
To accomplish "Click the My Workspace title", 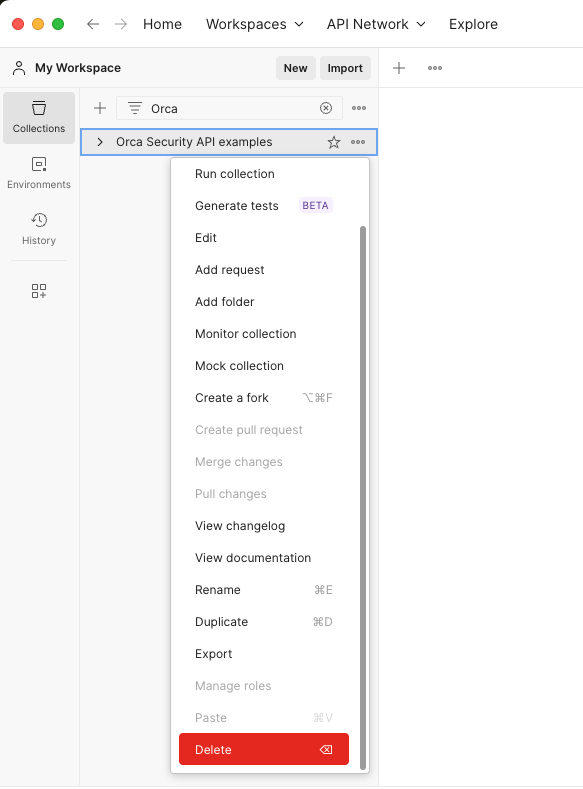I will point(77,68).
